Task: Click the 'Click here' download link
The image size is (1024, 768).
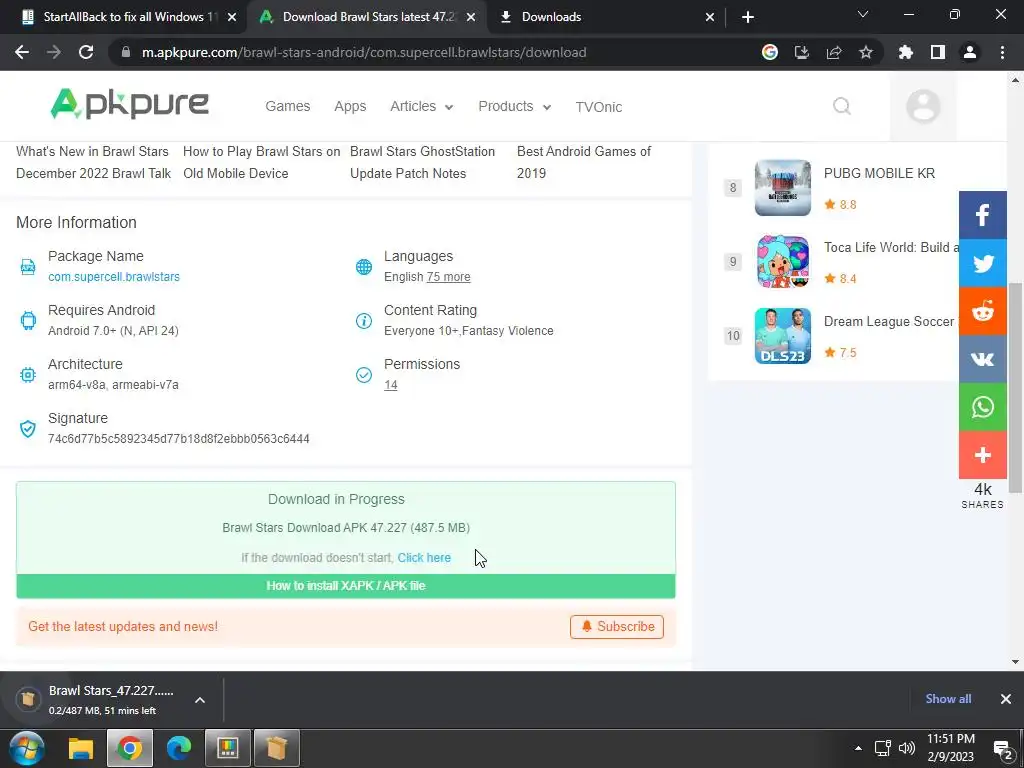Action: tap(424, 558)
